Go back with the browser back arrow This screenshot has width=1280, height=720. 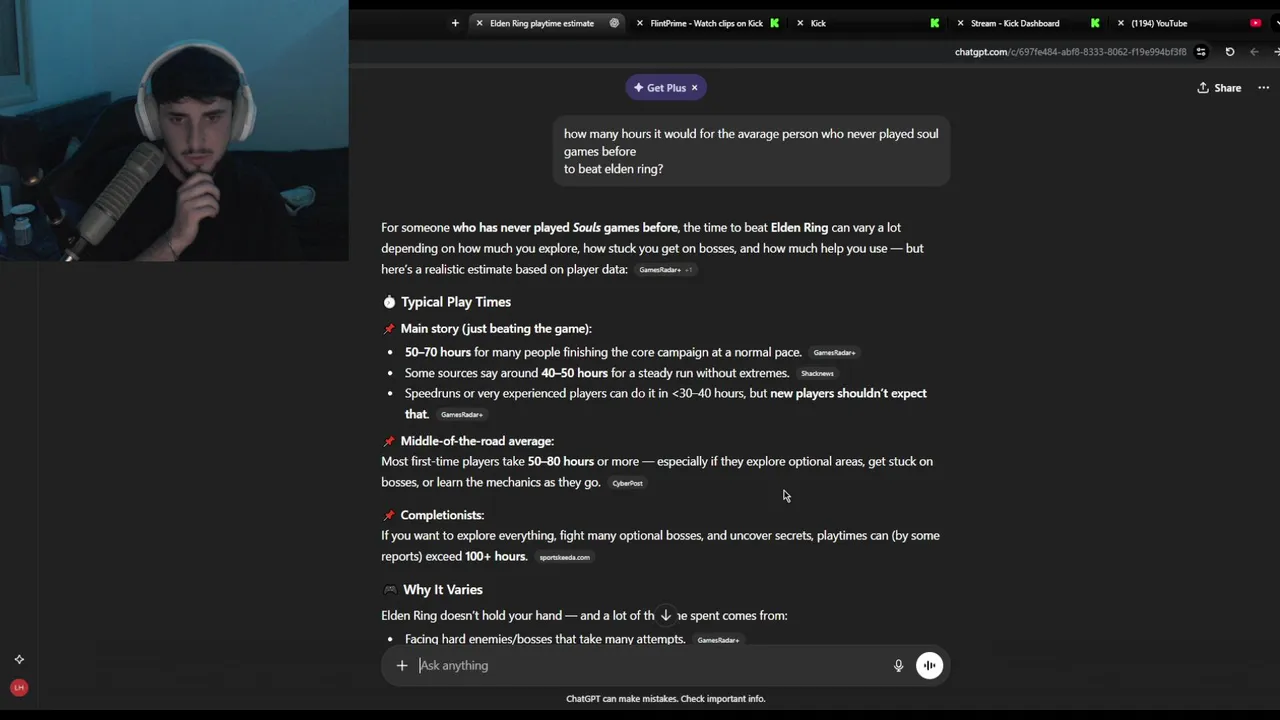(x=1254, y=52)
